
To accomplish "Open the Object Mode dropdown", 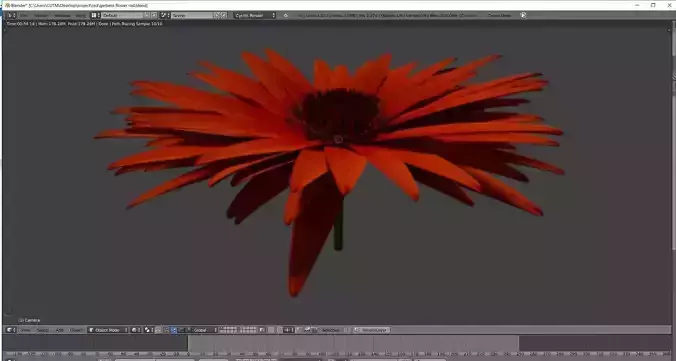I will [x=108, y=330].
